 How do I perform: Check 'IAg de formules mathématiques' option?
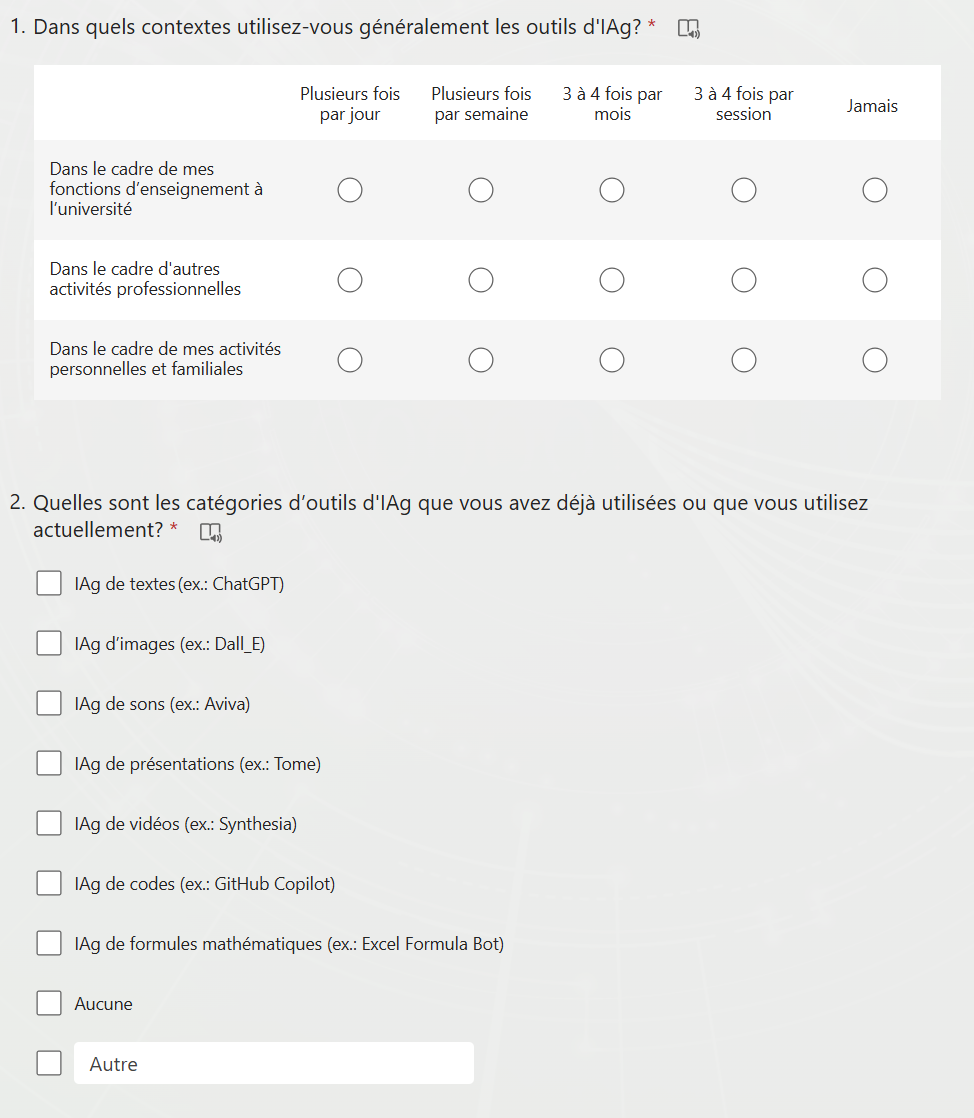pos(49,943)
